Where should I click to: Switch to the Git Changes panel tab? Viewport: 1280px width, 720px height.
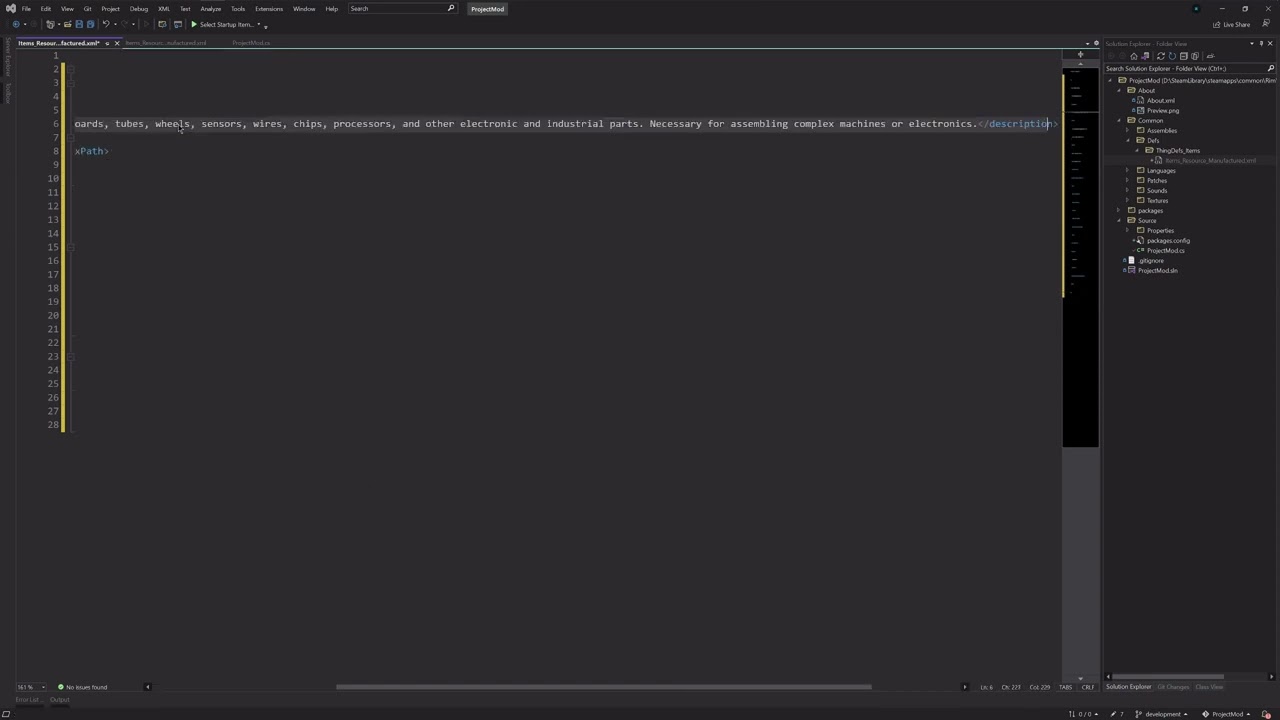coord(1173,687)
